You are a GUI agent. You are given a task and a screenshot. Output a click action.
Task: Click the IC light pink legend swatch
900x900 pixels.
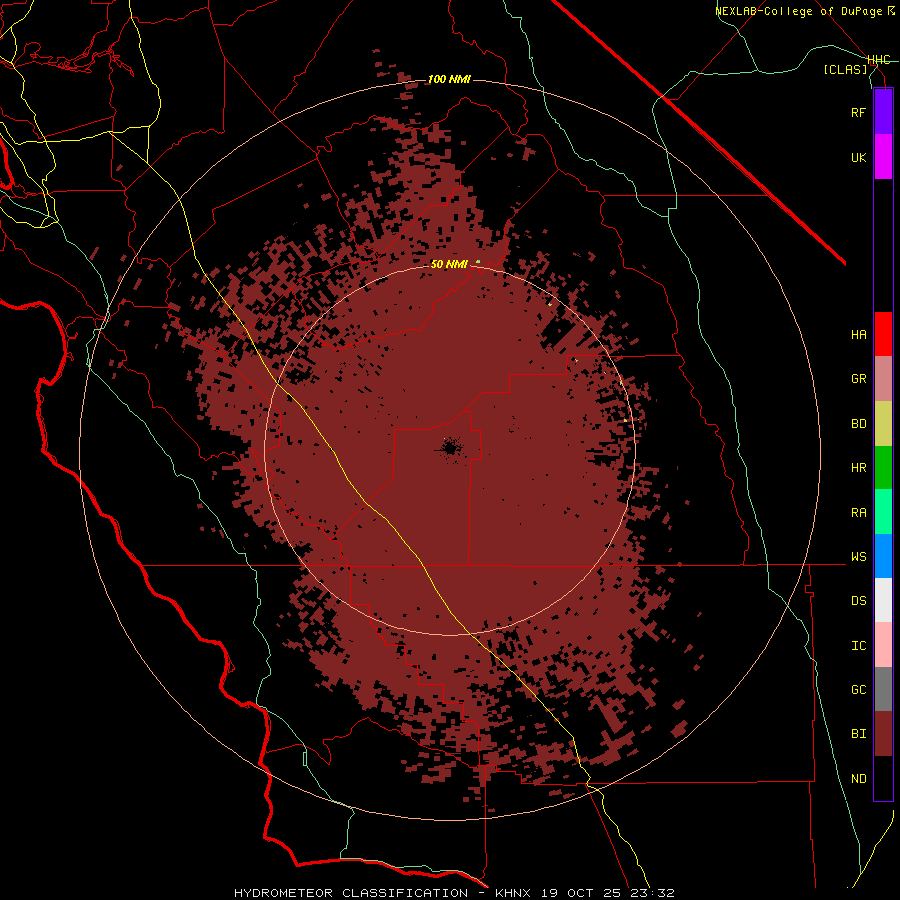click(883, 645)
